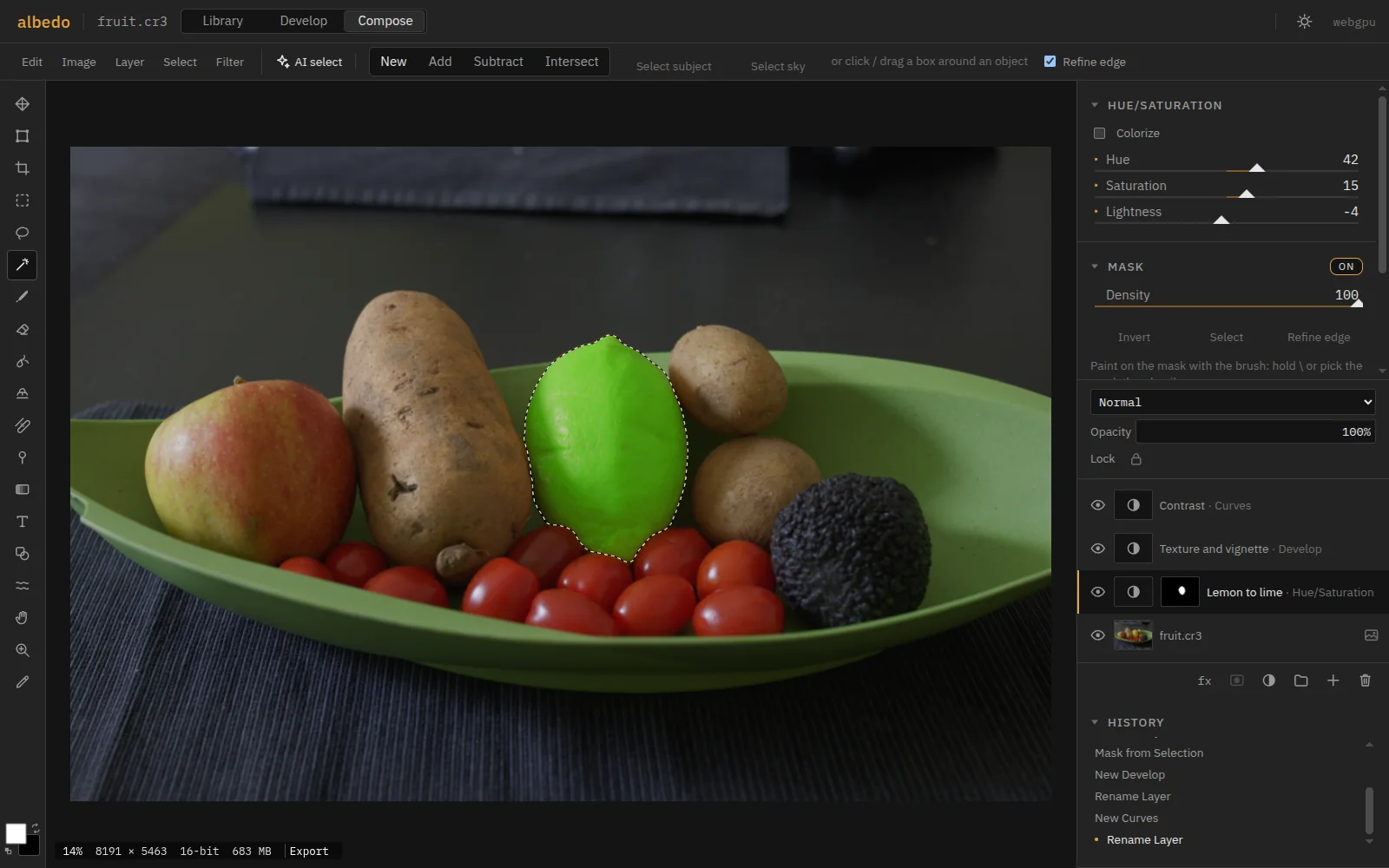Select the Lasso tool

coord(23,233)
